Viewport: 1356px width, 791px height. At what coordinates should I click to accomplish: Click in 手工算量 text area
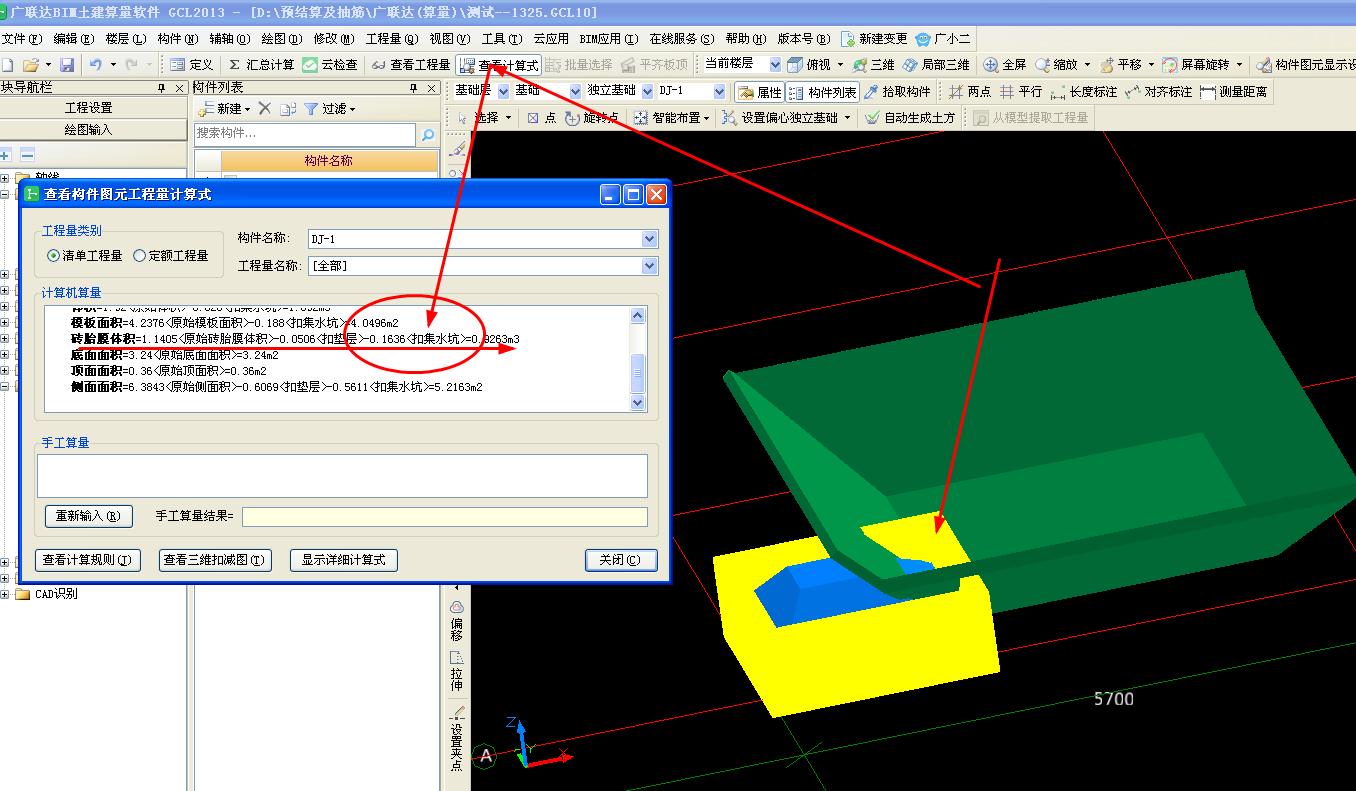coord(342,476)
